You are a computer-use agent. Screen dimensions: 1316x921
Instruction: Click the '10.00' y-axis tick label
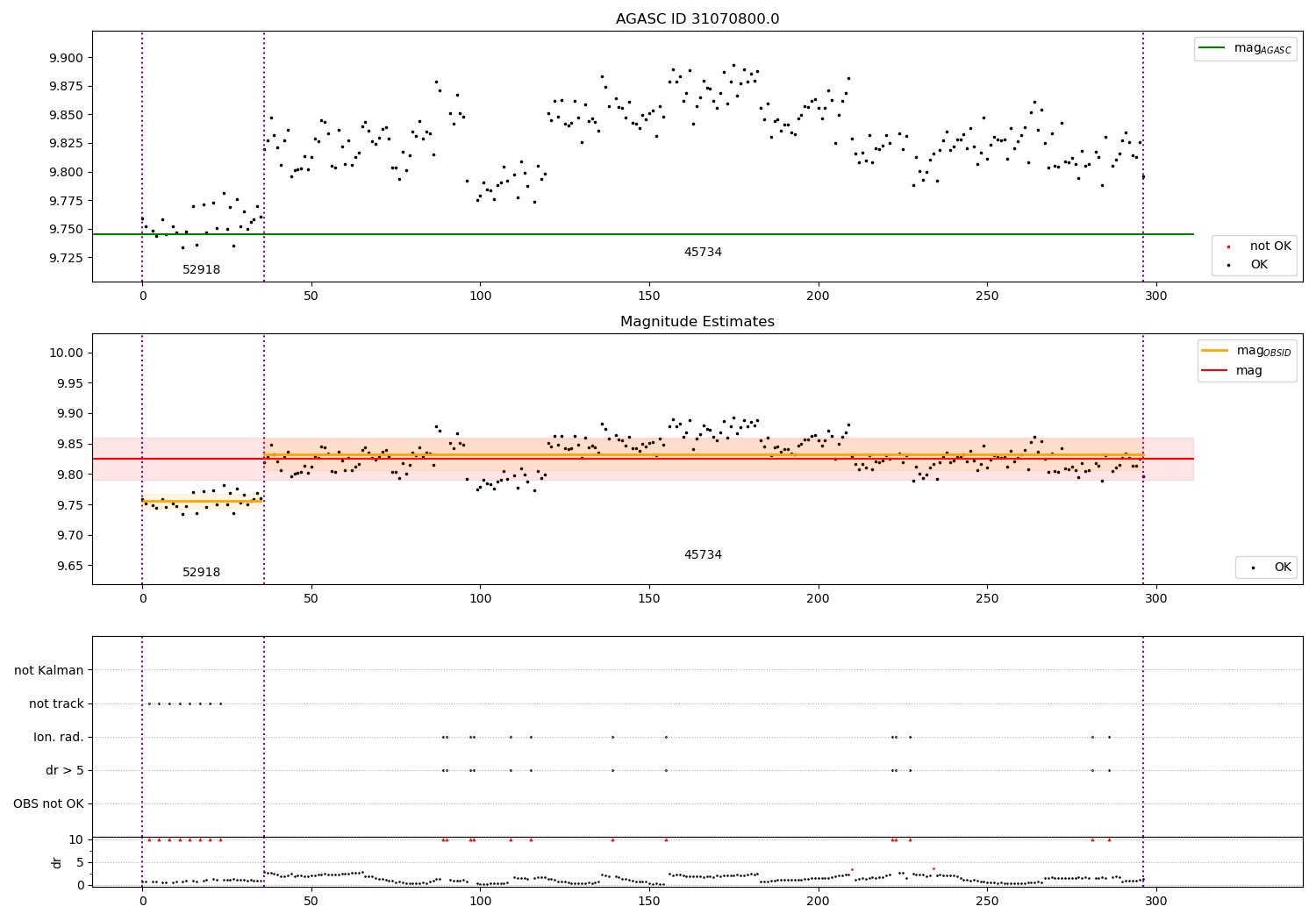[x=66, y=353]
